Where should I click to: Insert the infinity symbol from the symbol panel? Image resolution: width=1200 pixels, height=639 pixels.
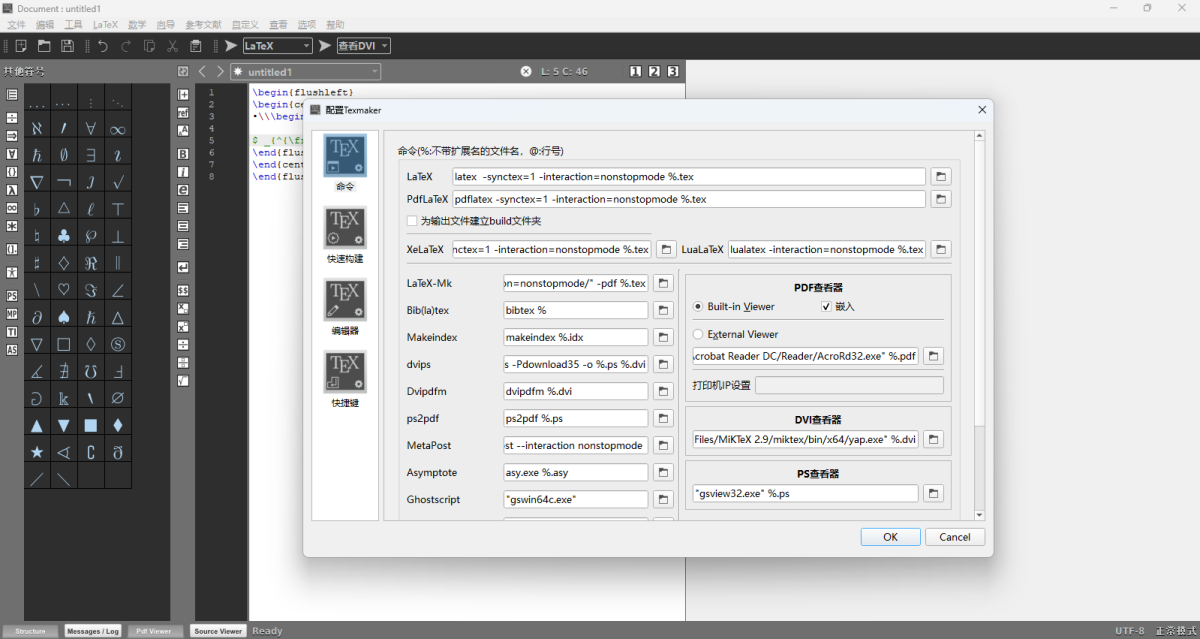click(117, 128)
